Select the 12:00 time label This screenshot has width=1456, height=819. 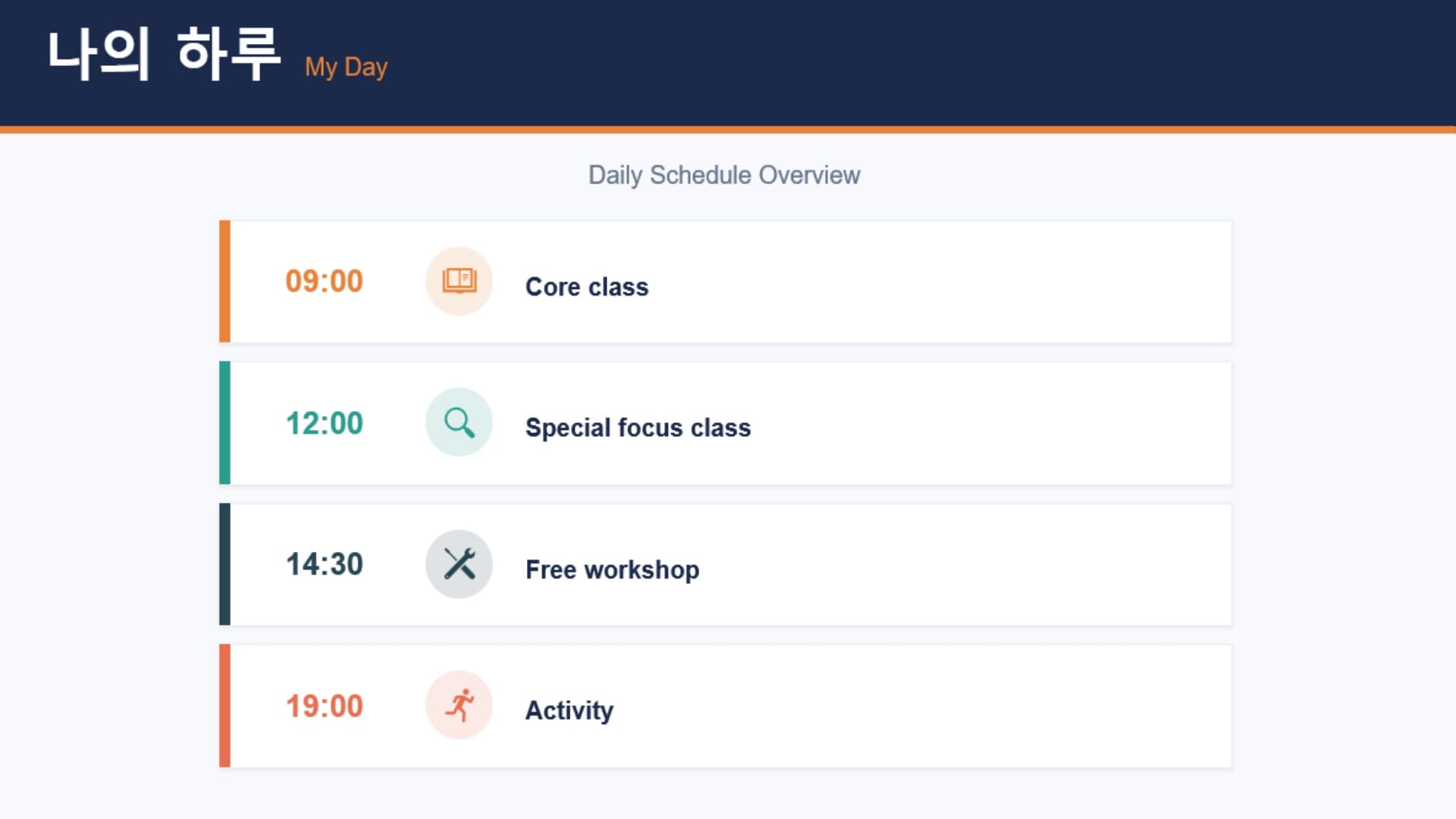(325, 423)
